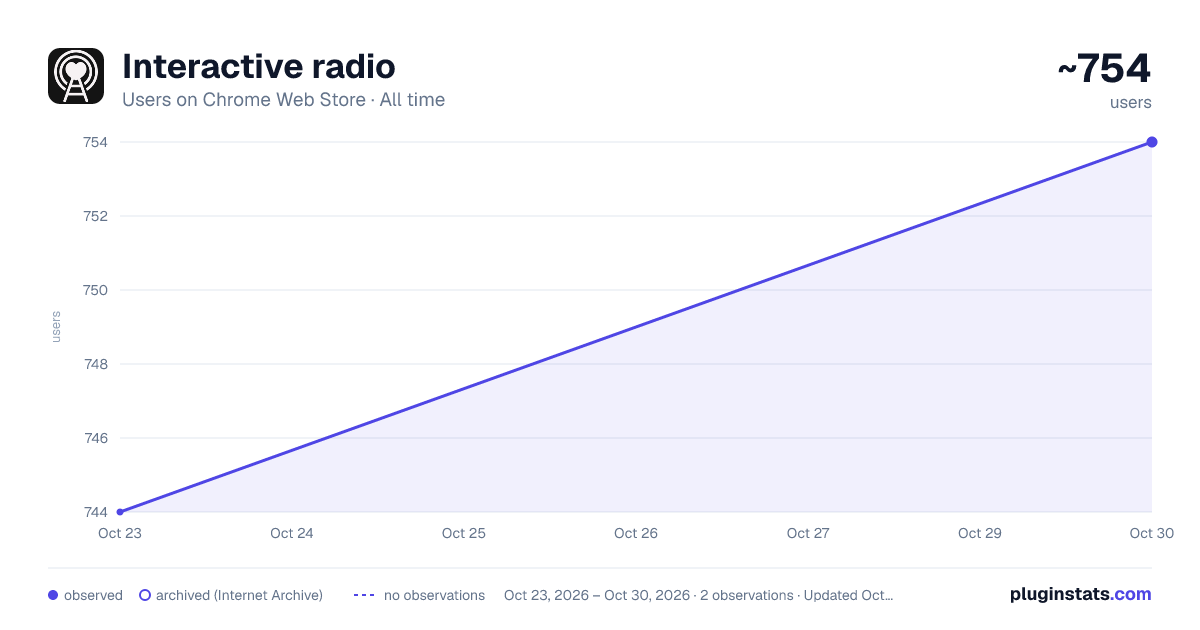The width and height of the screenshot is (1200, 630).
Task: Click the 'Oct 25' x-axis label
Action: (464, 533)
